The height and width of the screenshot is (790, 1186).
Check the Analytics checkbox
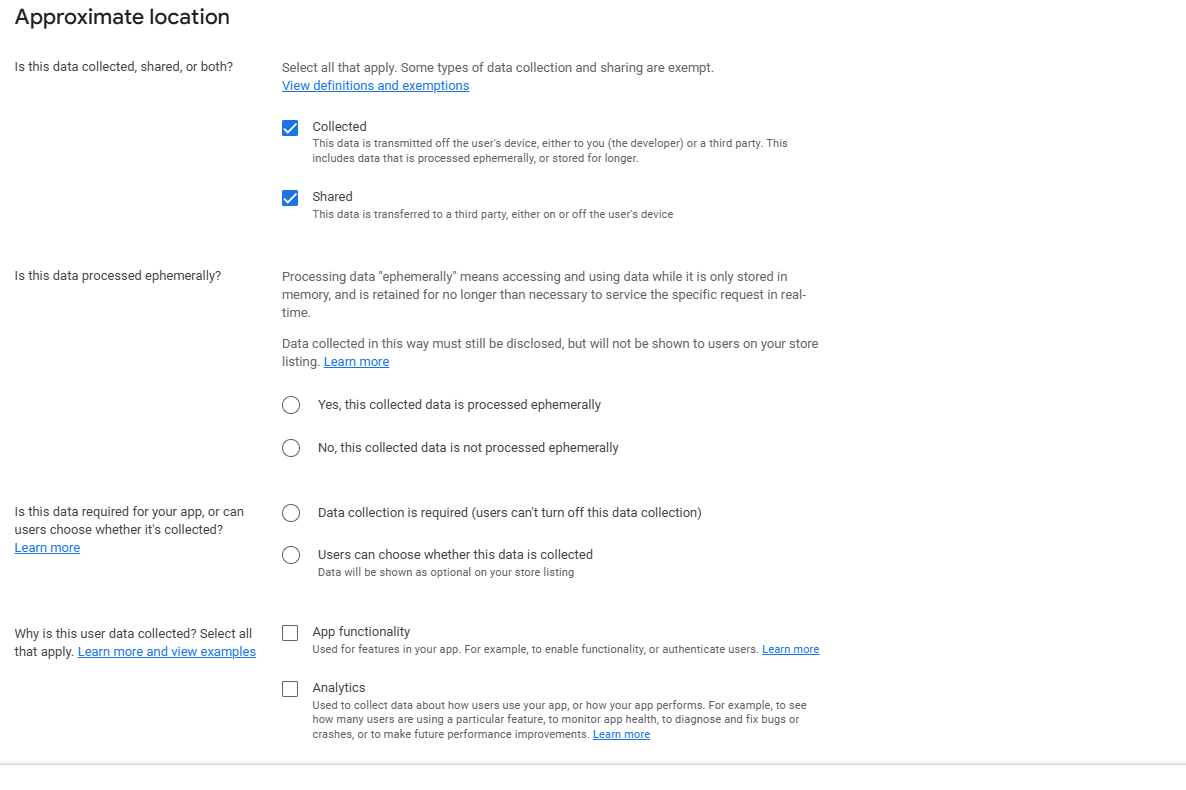point(290,689)
